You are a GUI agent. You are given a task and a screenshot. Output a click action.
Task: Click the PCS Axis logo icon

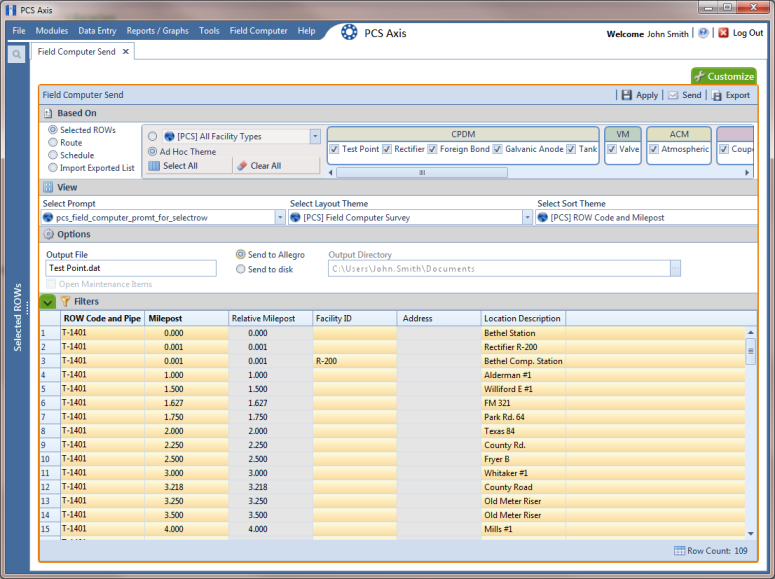(349, 32)
